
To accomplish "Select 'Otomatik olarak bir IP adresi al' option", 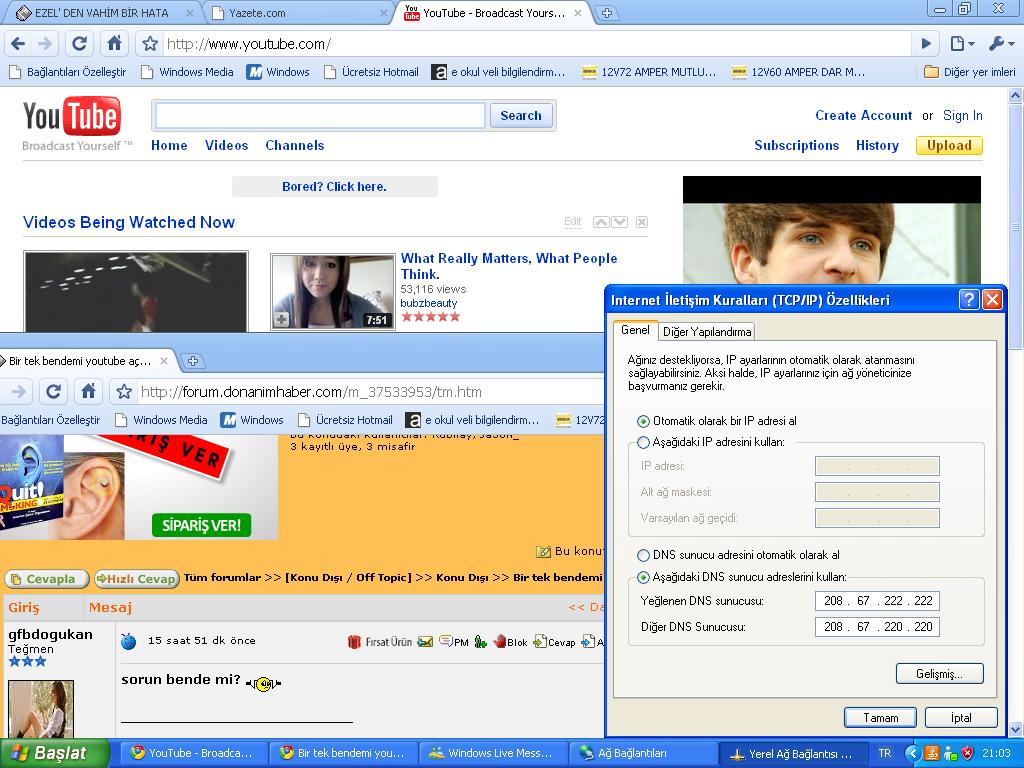I will click(643, 421).
